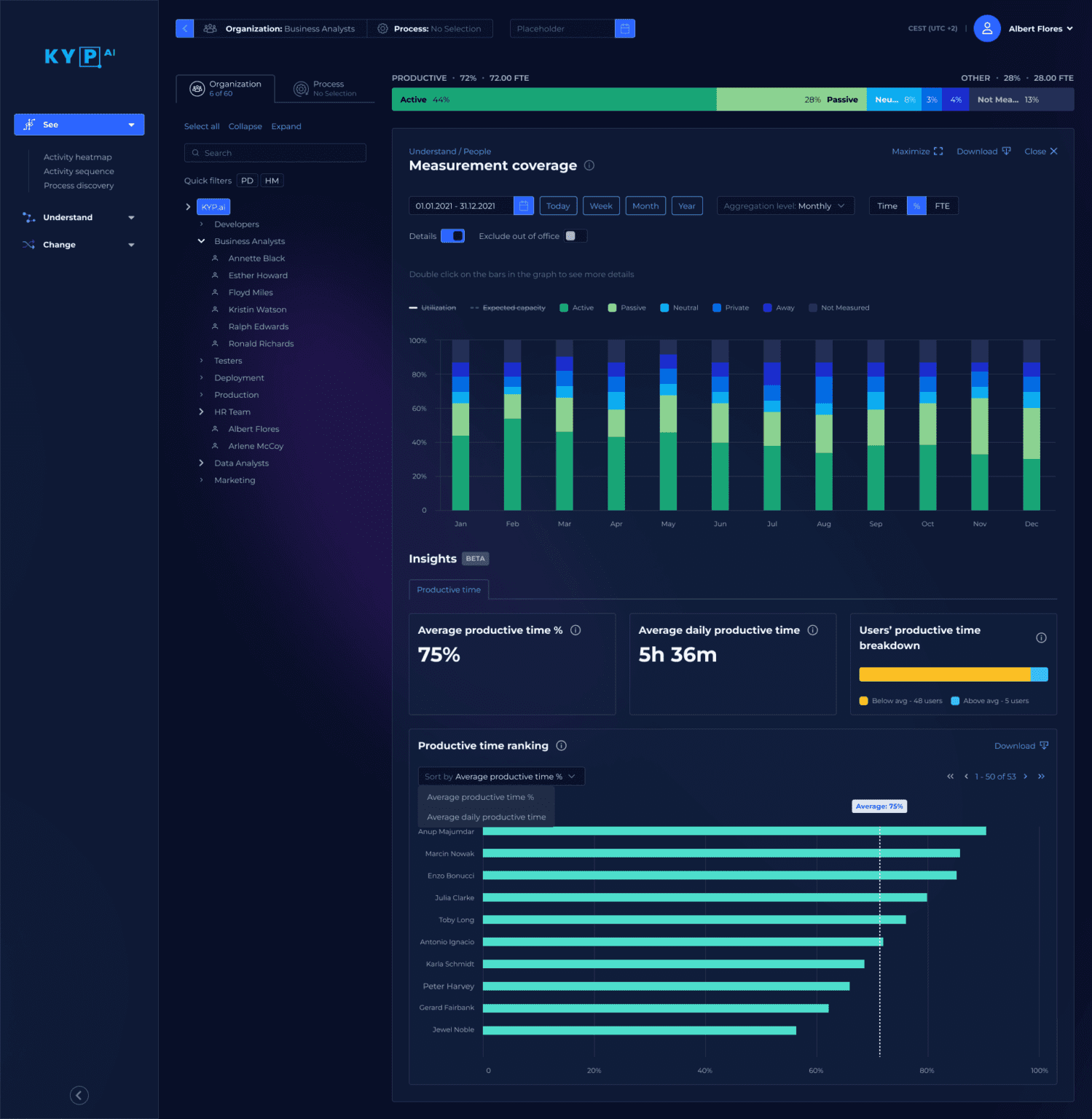Click the Maximize icon on Measurement coverage
1092x1119 pixels.
[938, 151]
